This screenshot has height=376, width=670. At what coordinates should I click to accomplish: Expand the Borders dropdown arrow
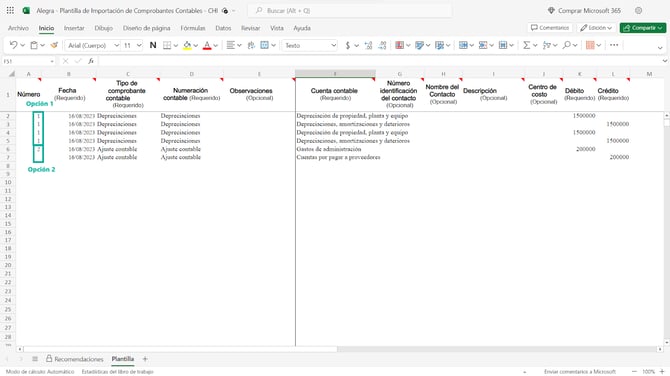pos(176,45)
